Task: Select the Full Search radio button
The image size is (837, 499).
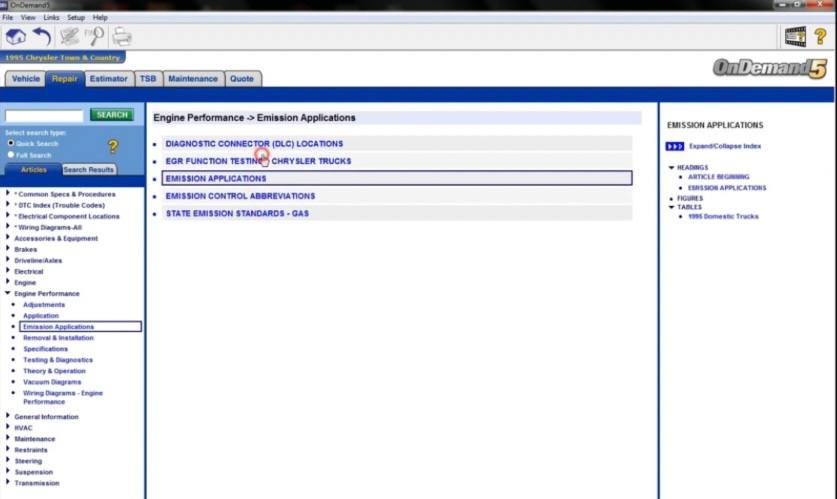Action: [x=11, y=155]
